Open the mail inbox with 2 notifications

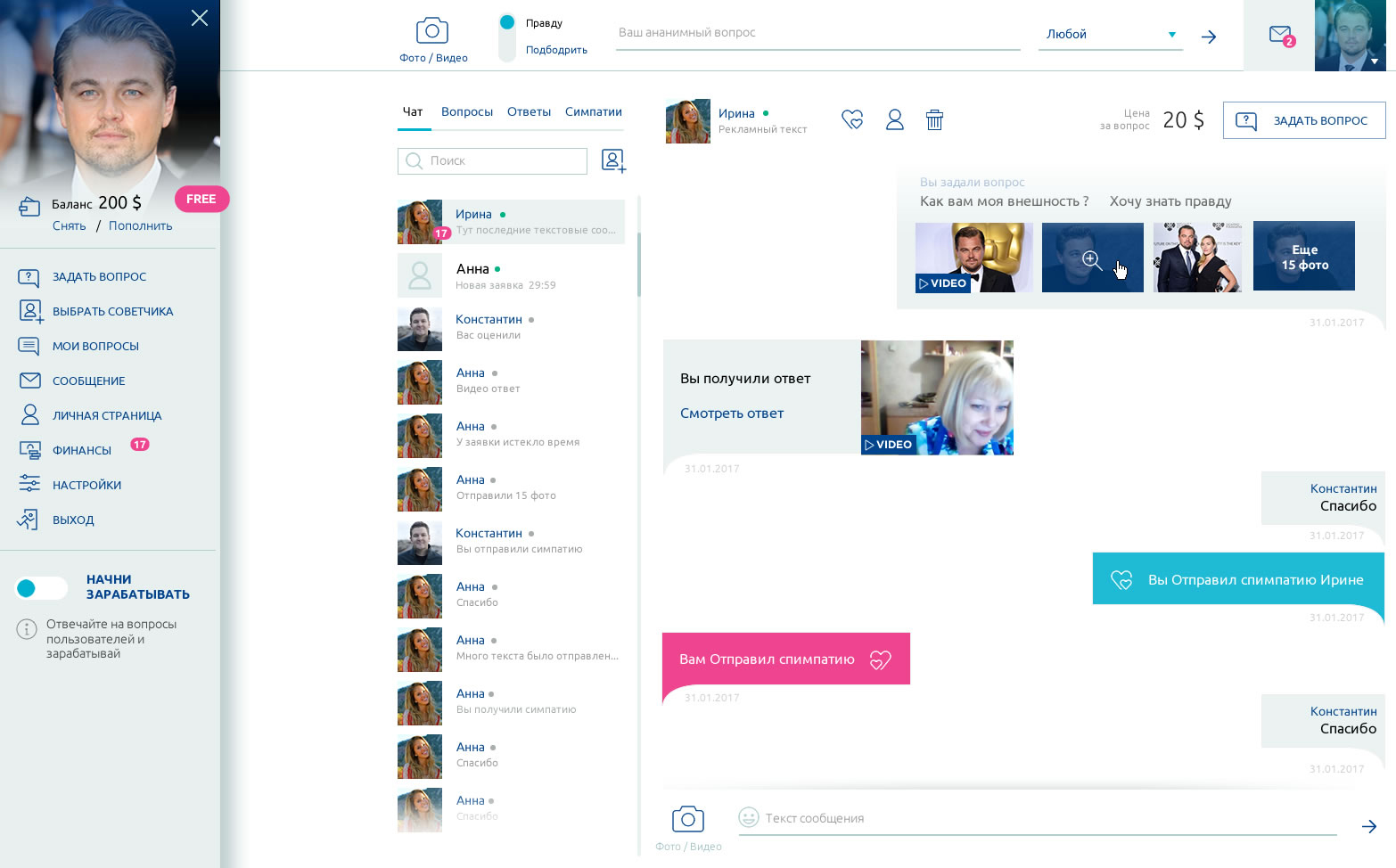(1280, 36)
